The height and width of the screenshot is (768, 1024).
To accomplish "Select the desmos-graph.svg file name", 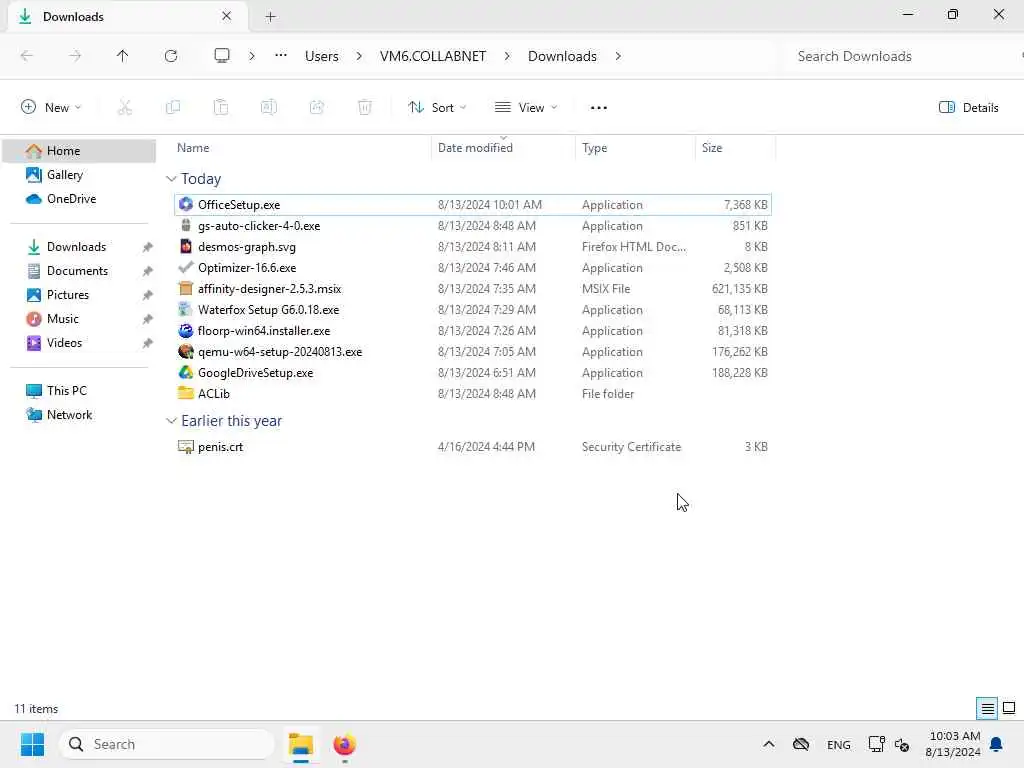I will tap(247, 247).
